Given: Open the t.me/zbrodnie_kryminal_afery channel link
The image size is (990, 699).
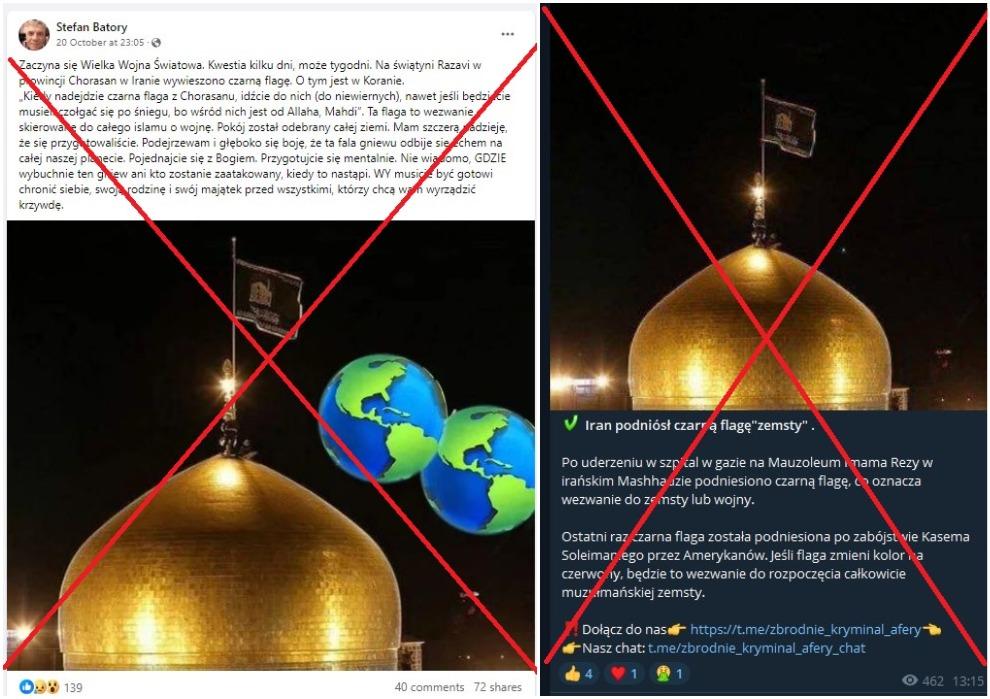Looking at the screenshot, I should (805, 629).
